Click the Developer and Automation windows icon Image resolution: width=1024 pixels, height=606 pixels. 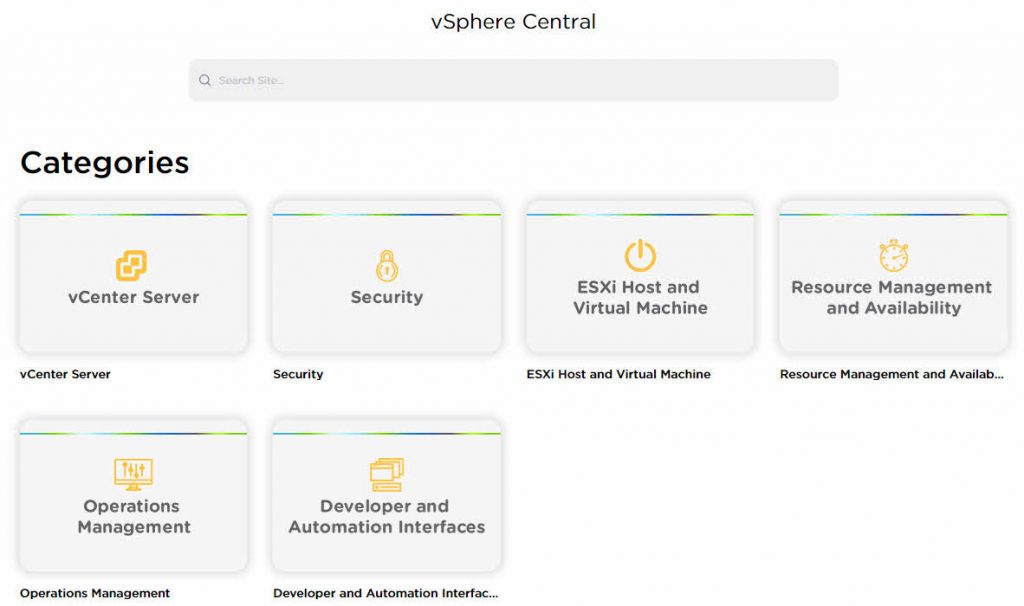tap(387, 474)
